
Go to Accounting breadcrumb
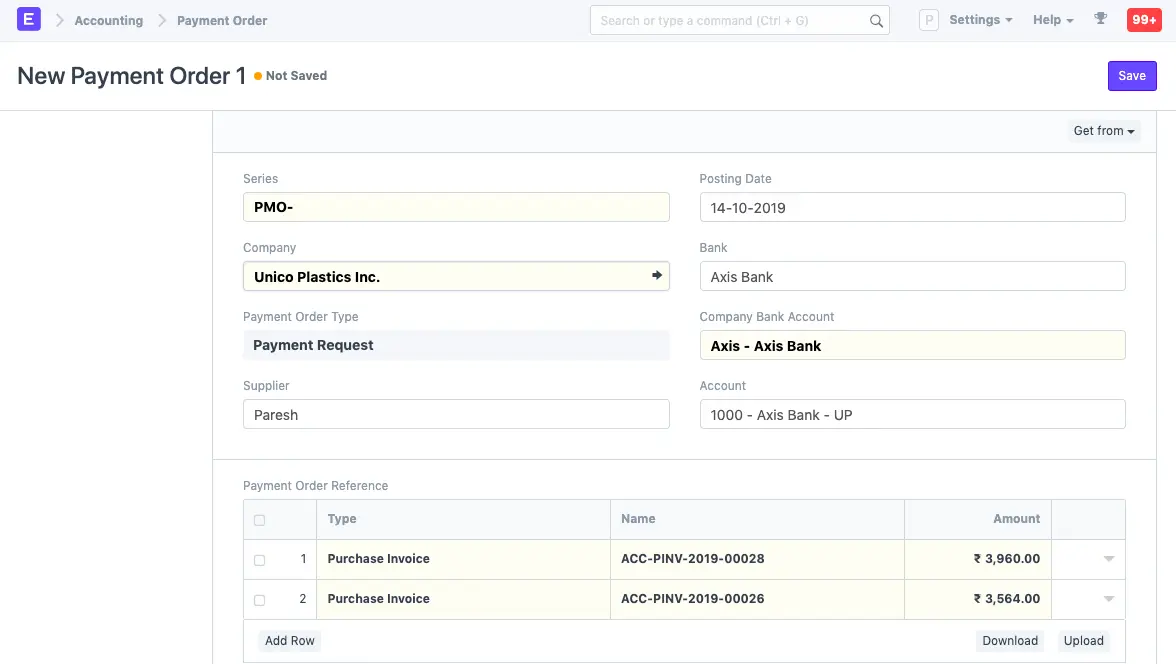tap(109, 21)
